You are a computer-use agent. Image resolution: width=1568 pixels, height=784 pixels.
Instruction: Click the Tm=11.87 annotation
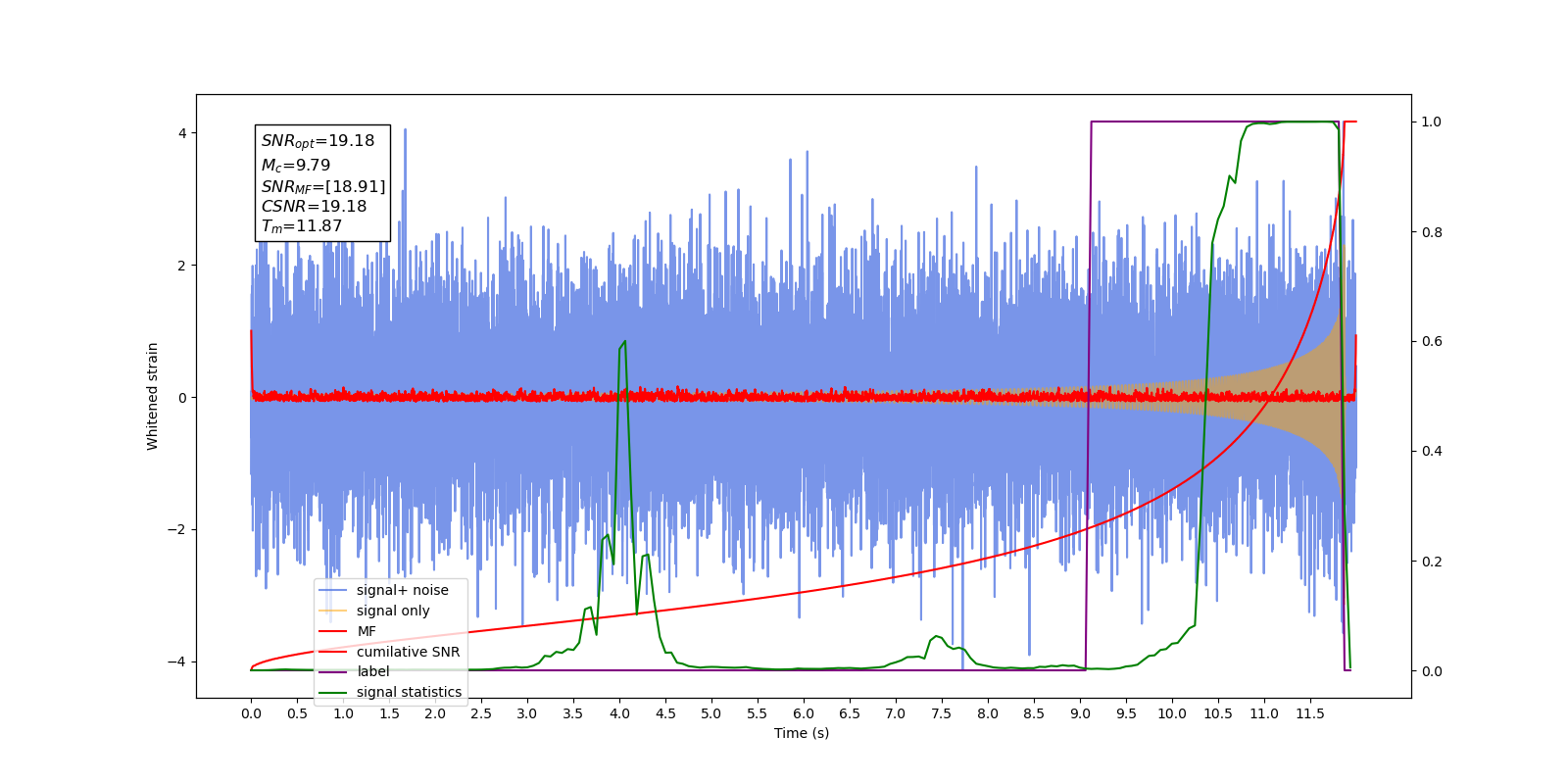point(302,226)
